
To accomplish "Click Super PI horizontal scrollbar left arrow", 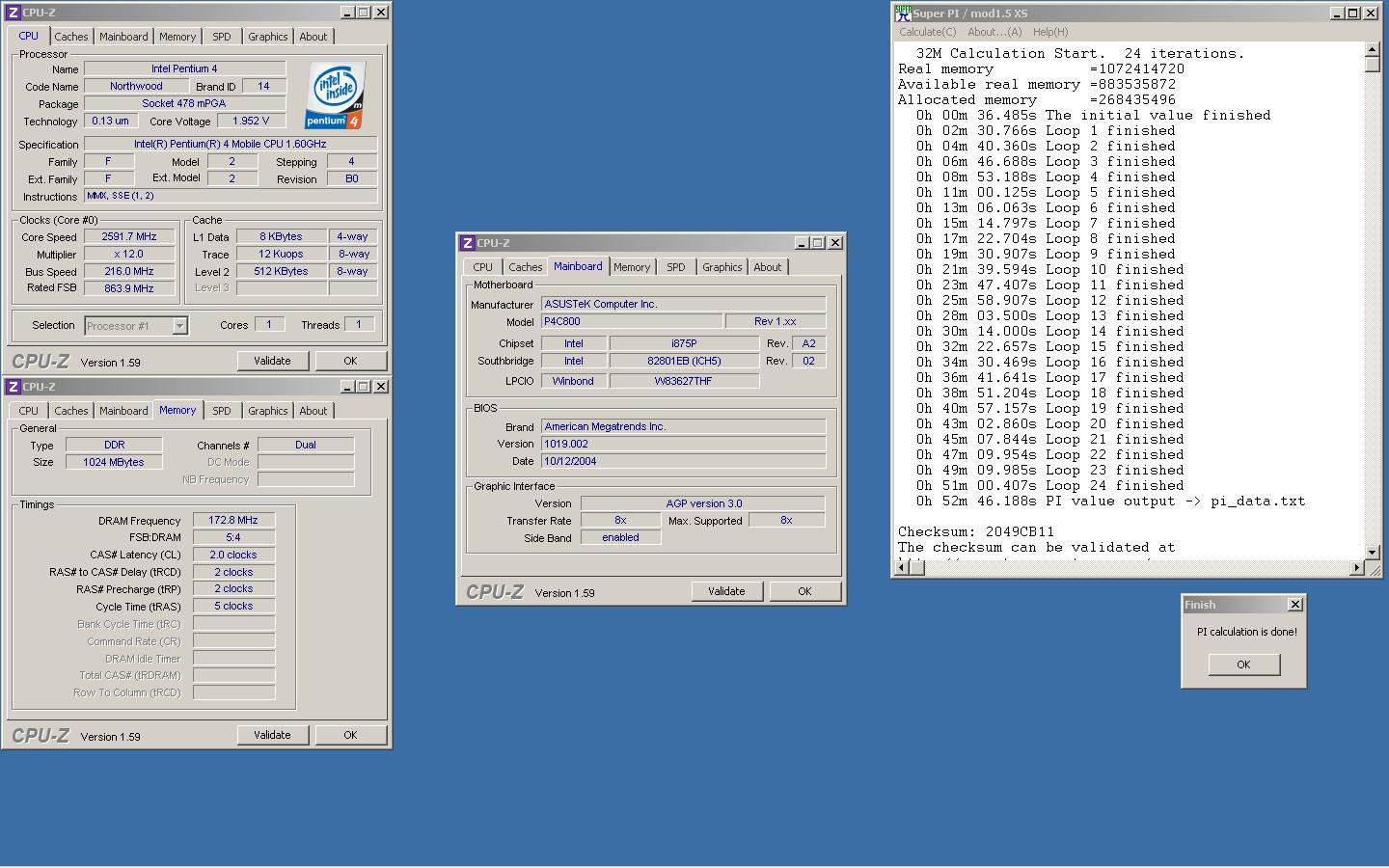I will click(x=902, y=567).
